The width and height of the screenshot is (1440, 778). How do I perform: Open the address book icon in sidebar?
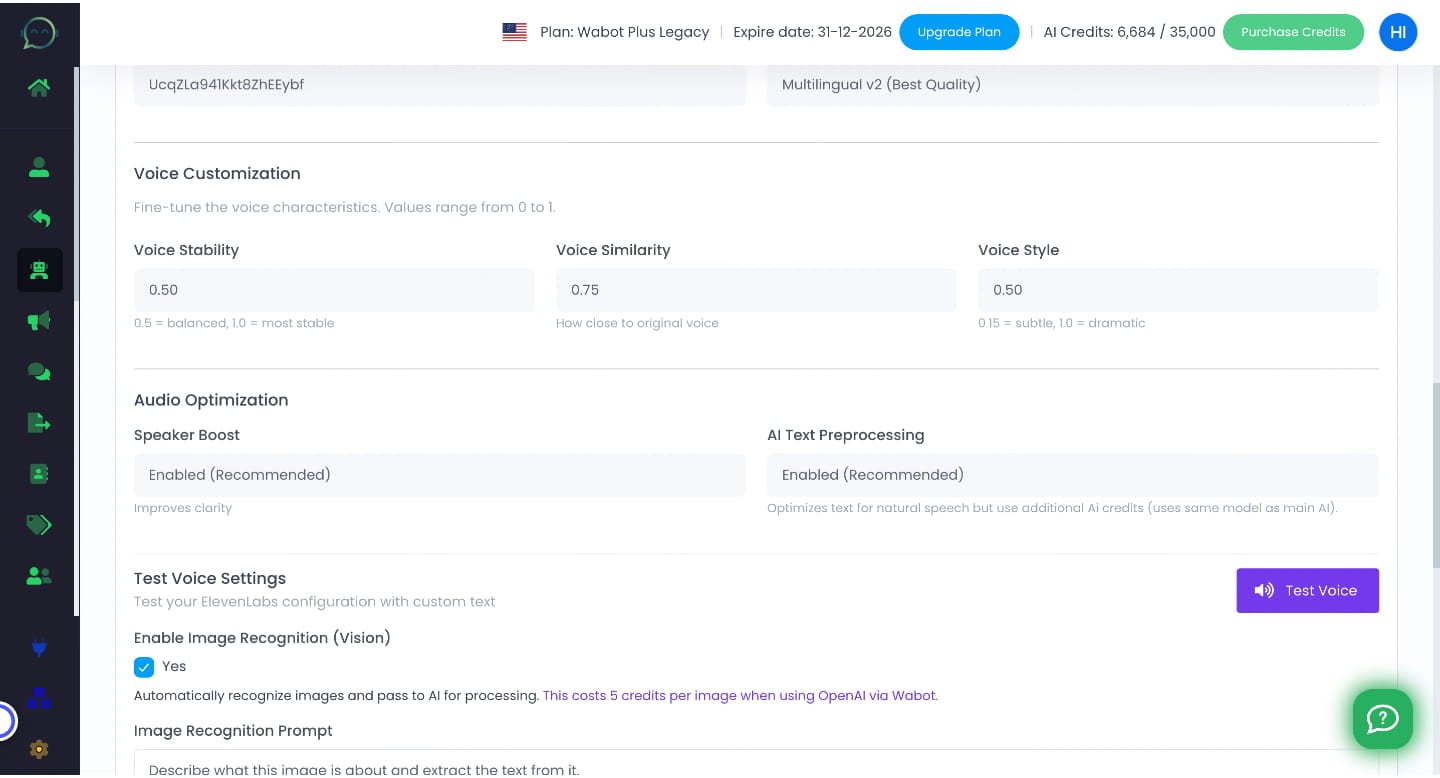point(39,473)
